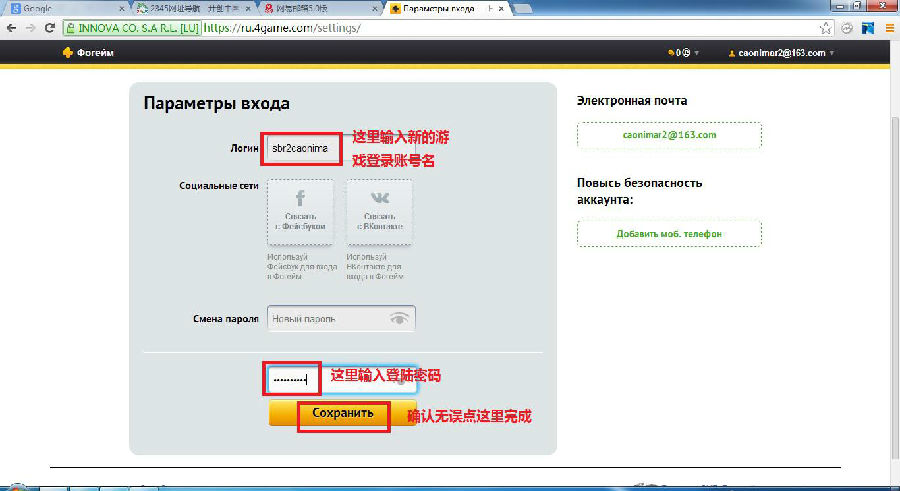Click the coin balance icon
The height and width of the screenshot is (491, 900).
pos(671,53)
